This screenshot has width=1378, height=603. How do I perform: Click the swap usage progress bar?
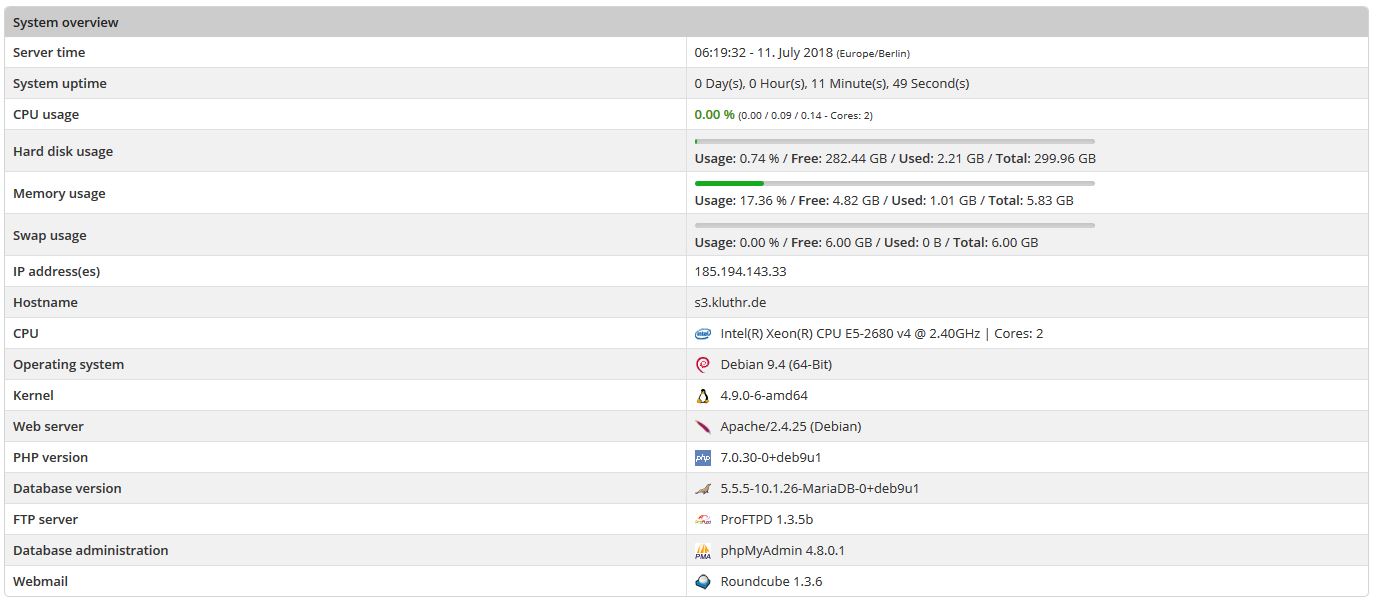point(894,226)
